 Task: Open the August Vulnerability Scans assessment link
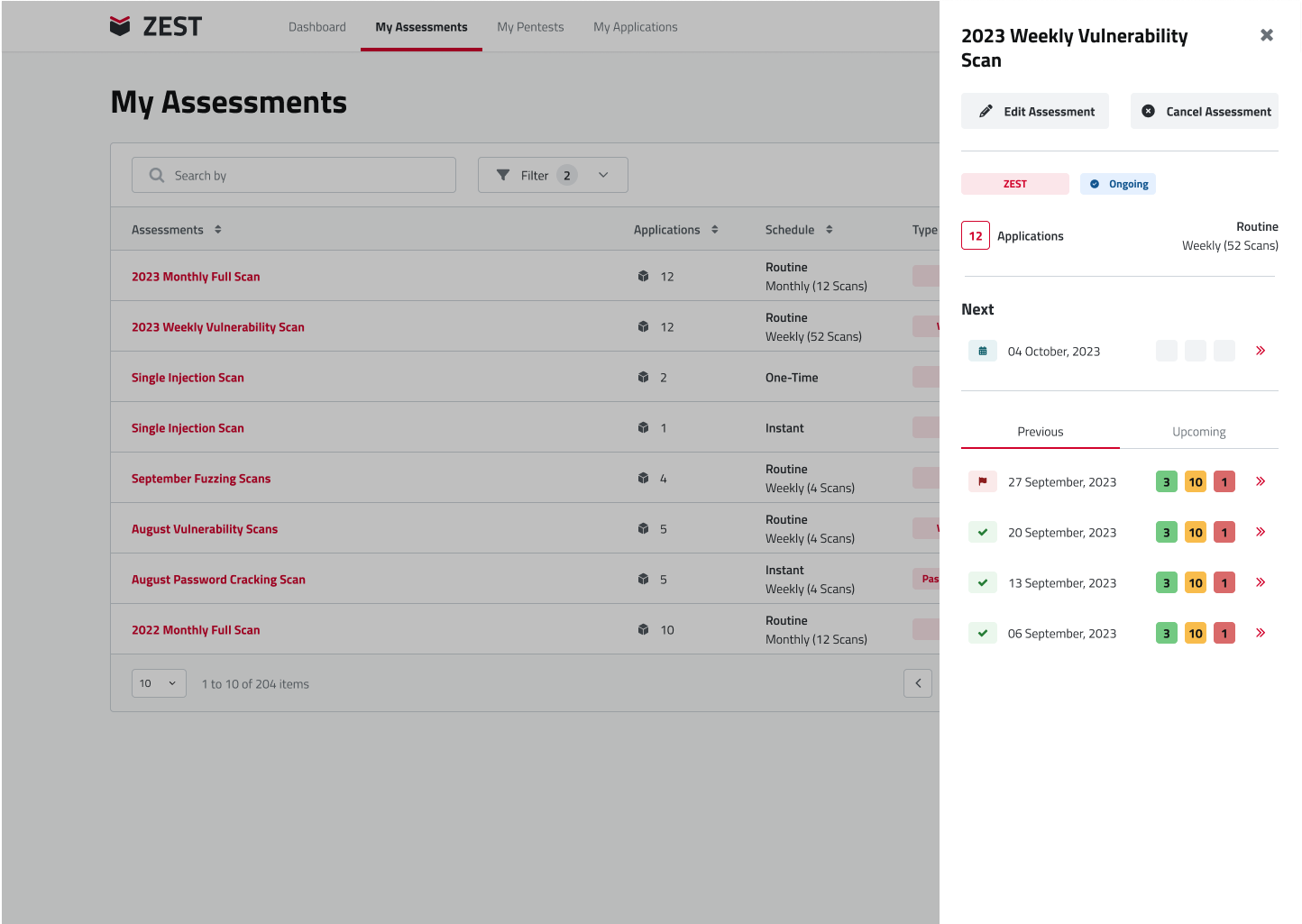pos(204,528)
